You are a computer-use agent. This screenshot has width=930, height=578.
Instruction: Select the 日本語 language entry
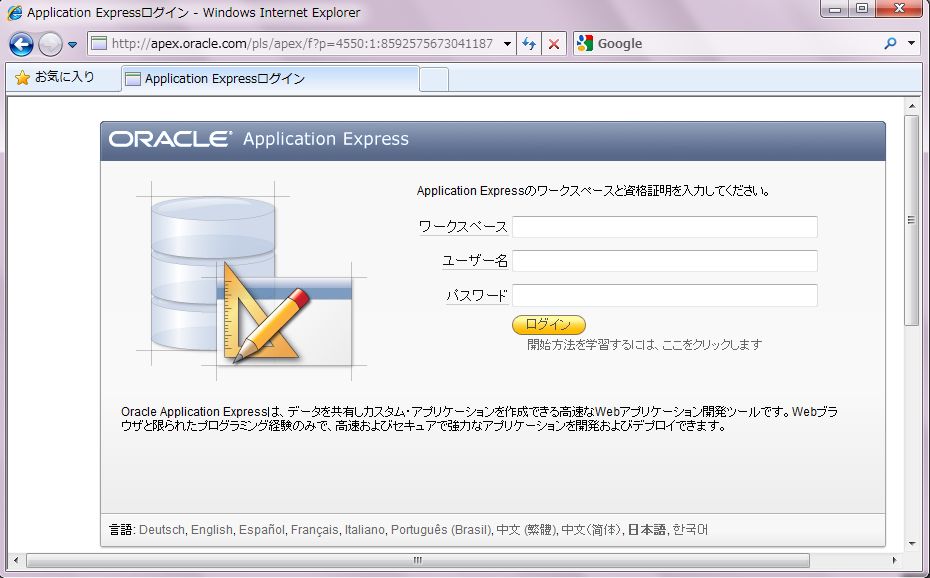click(x=647, y=529)
